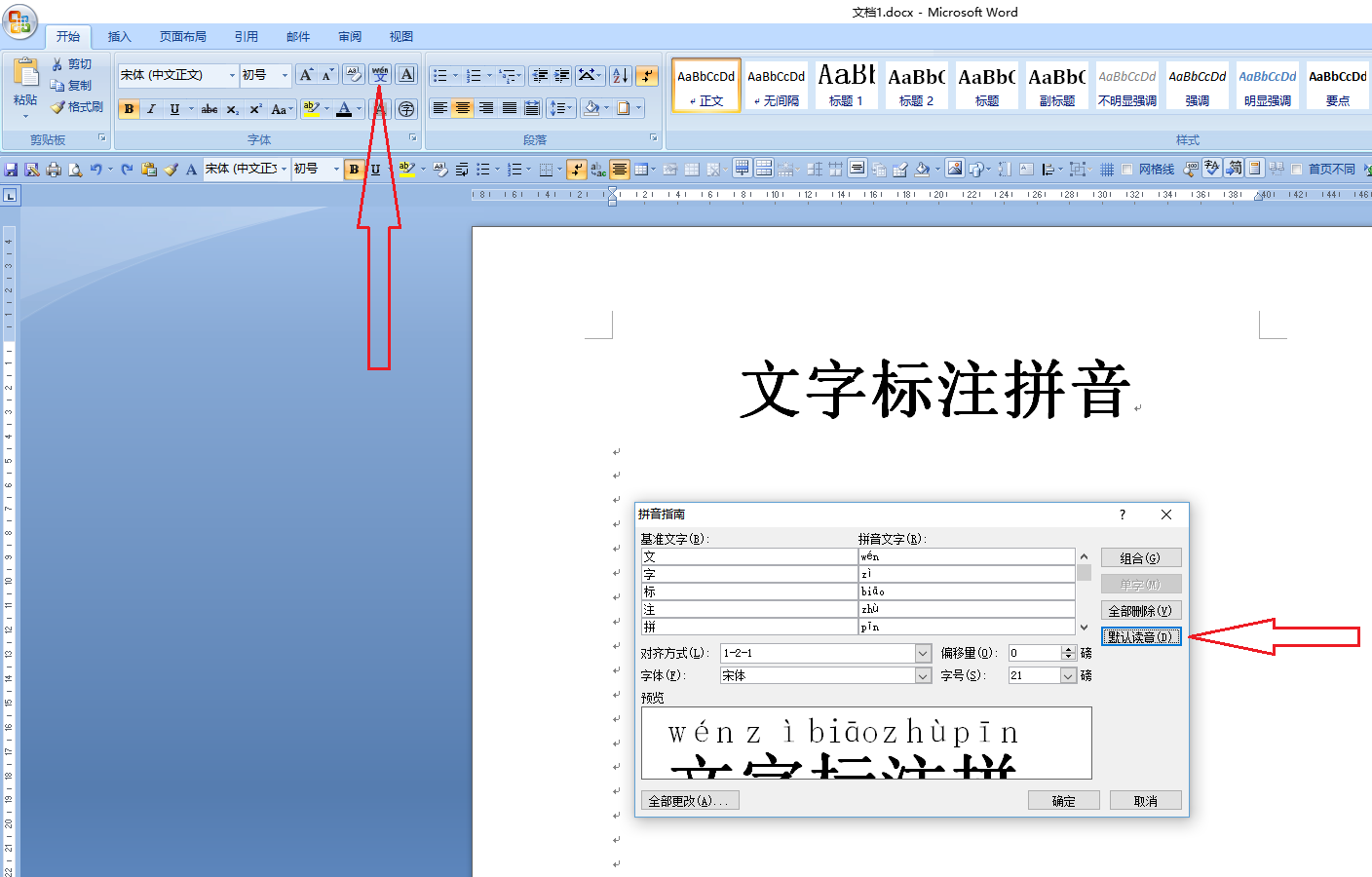Switch to the 邮件 tab

(298, 37)
